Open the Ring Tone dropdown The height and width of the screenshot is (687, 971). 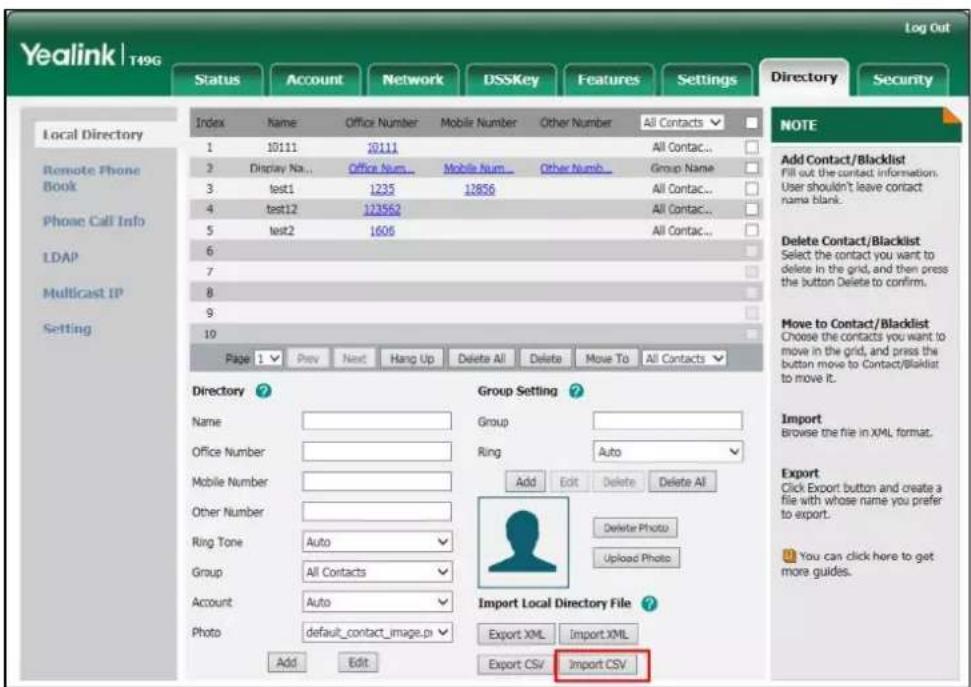point(377,542)
